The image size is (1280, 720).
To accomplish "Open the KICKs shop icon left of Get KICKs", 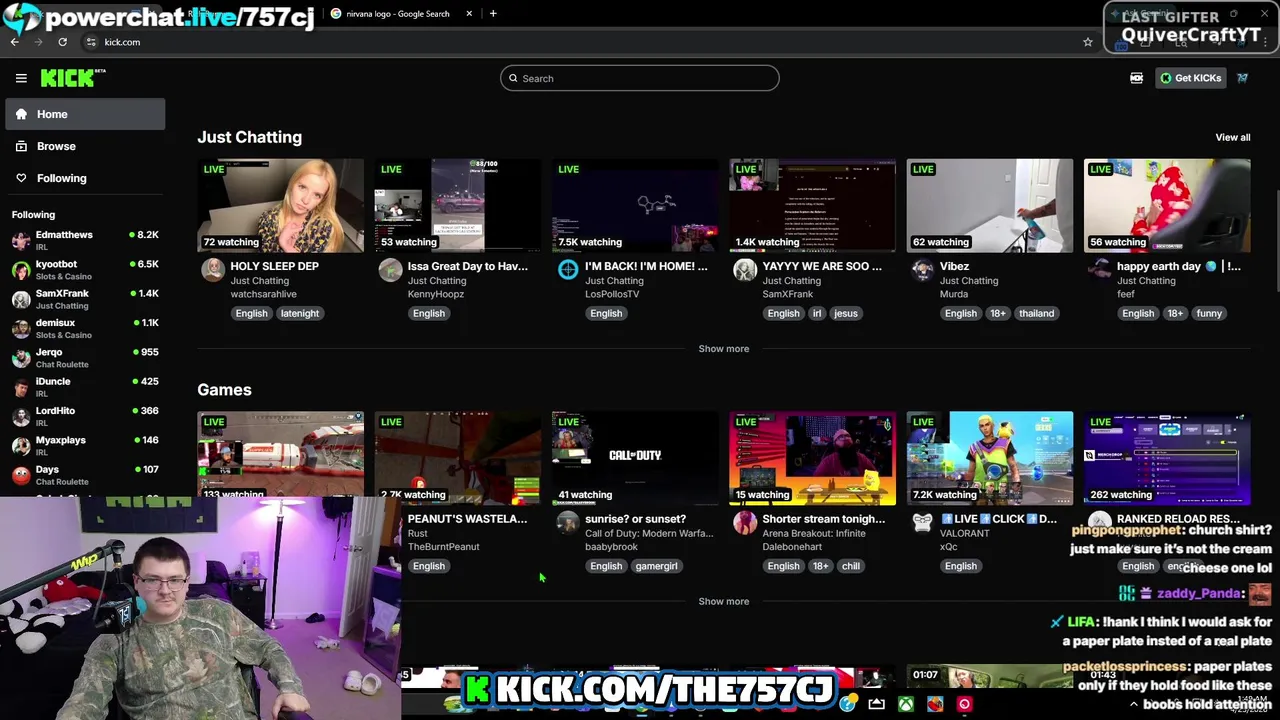I will tap(1136, 78).
